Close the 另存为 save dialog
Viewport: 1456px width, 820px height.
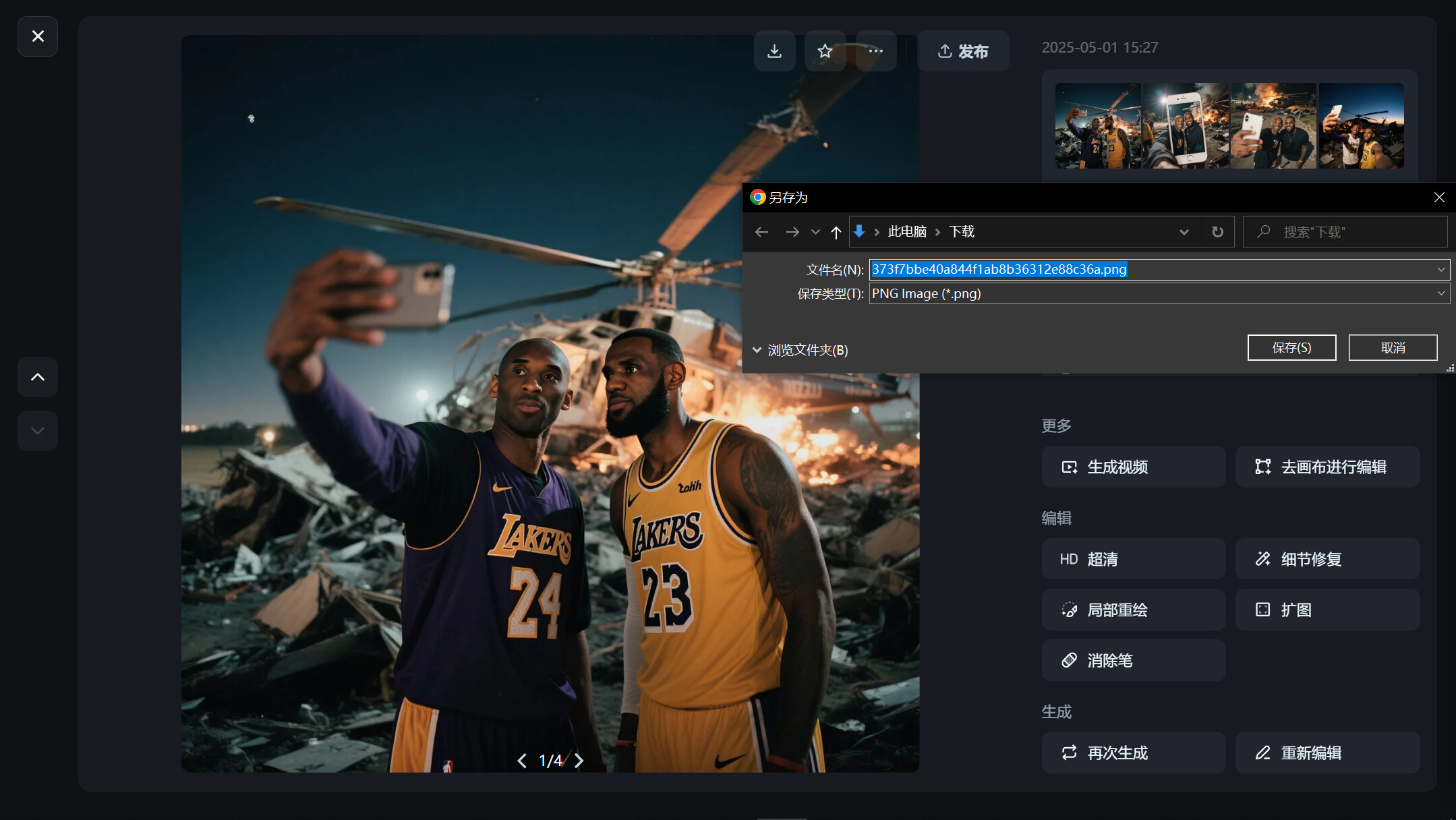[1439, 198]
